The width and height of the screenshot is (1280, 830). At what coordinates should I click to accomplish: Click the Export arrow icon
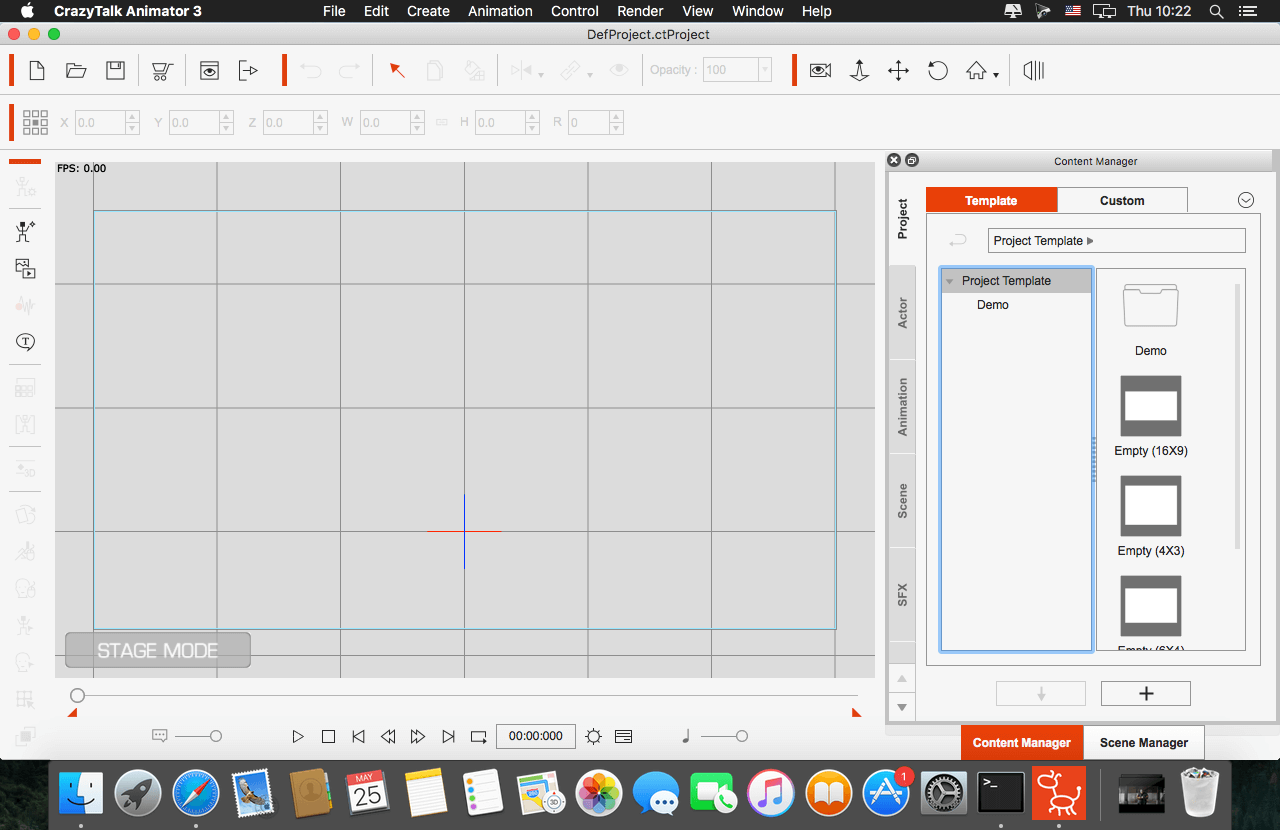[x=248, y=70]
